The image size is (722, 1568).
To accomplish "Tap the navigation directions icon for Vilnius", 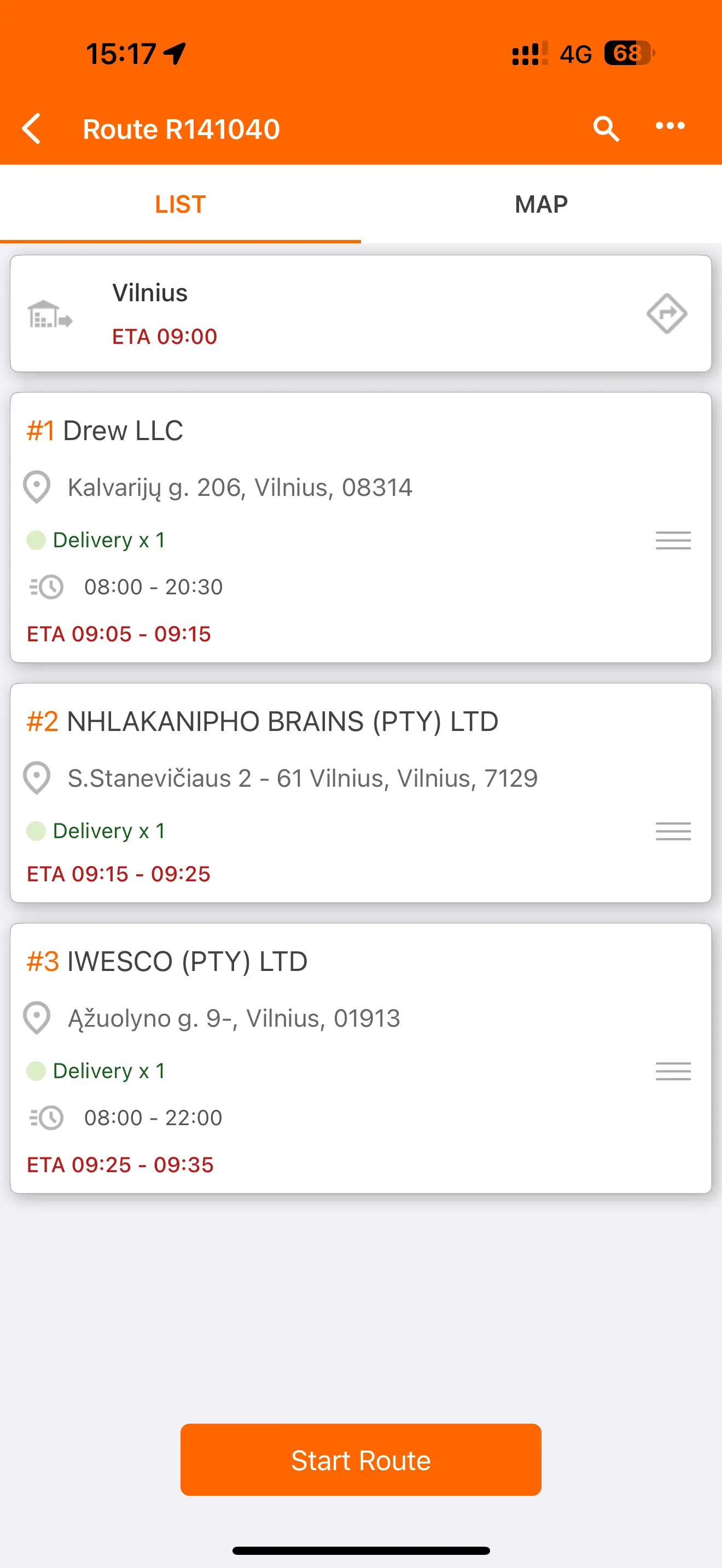I will tap(667, 313).
